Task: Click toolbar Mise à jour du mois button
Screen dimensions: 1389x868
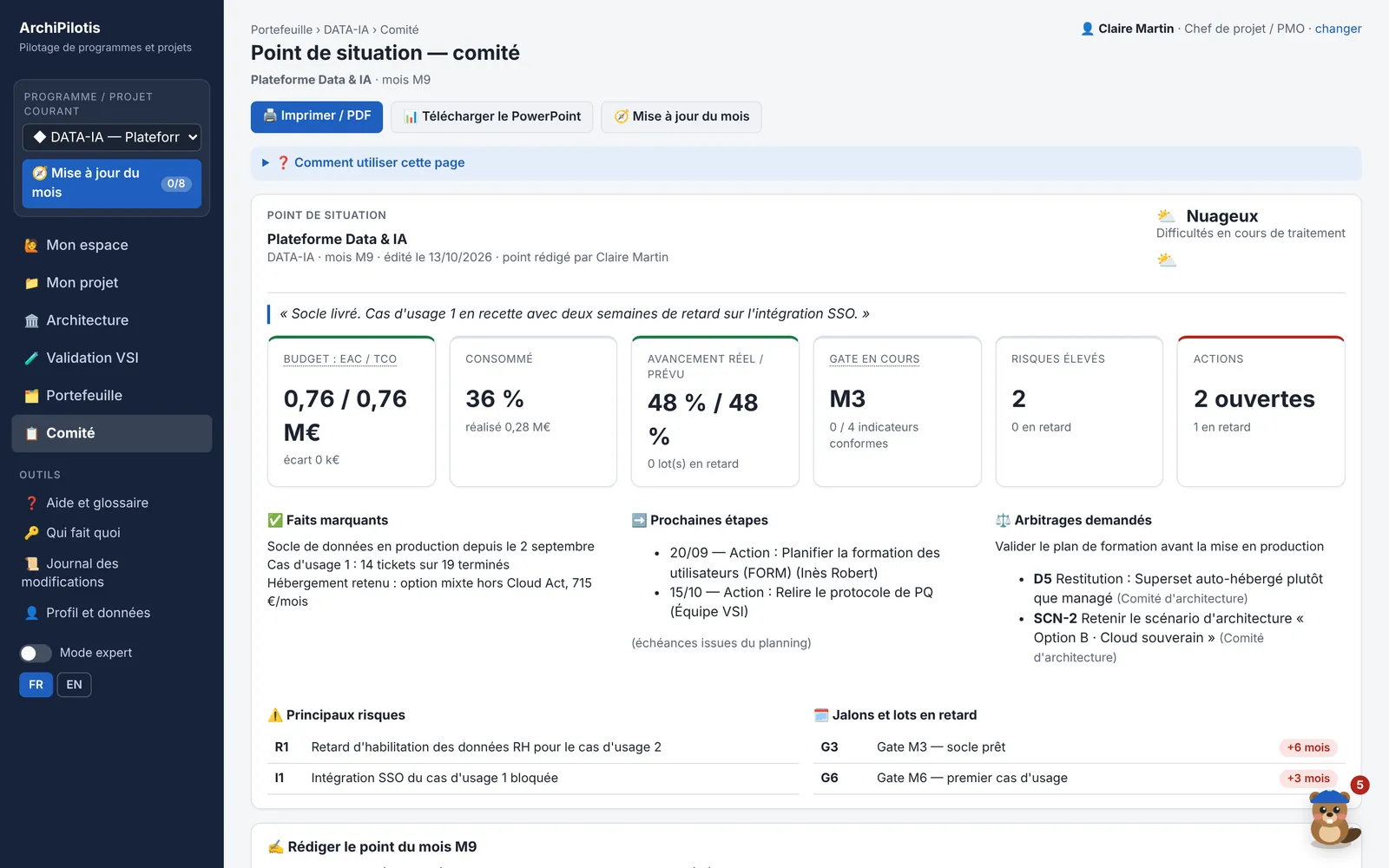Action: click(x=681, y=116)
